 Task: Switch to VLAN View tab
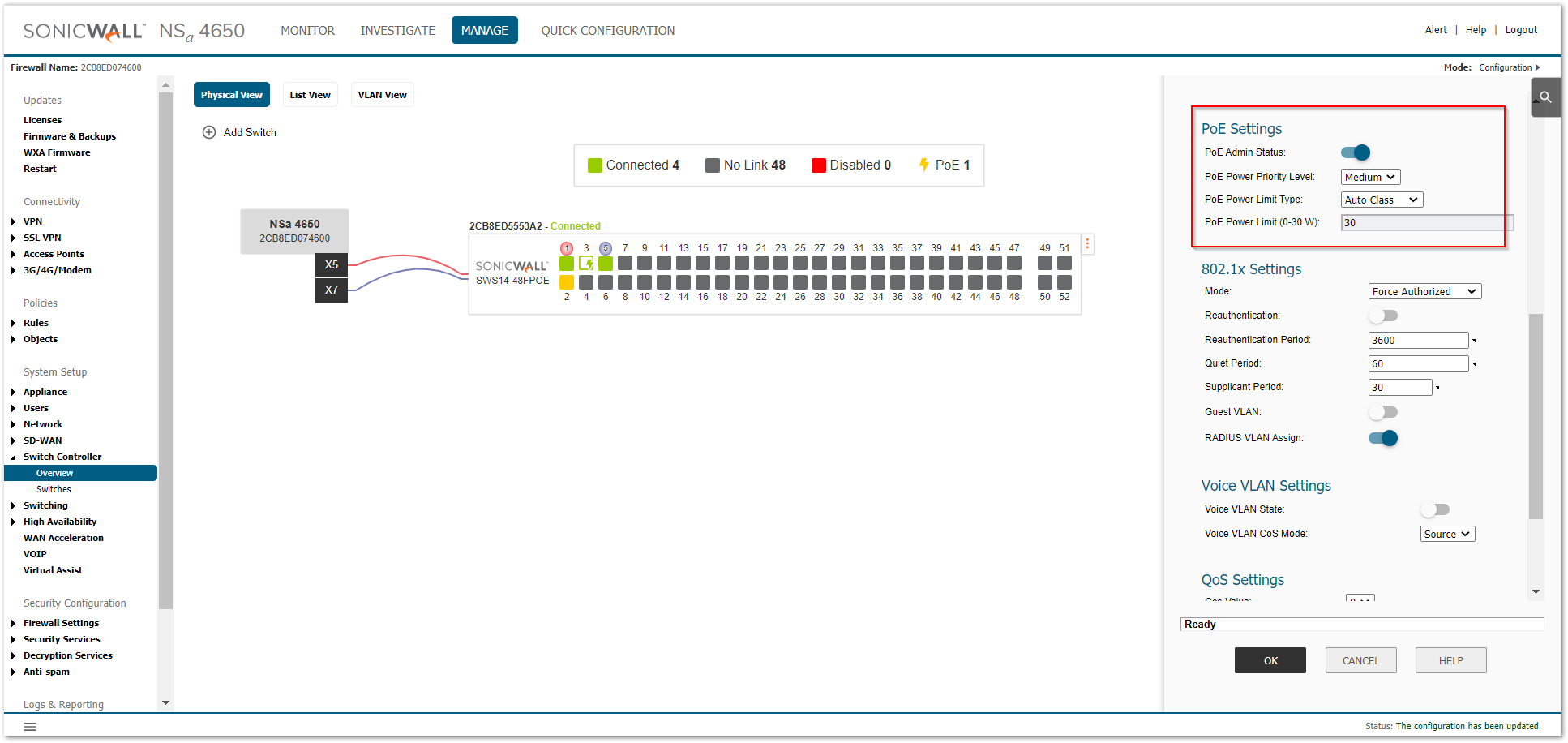pyautogui.click(x=383, y=95)
